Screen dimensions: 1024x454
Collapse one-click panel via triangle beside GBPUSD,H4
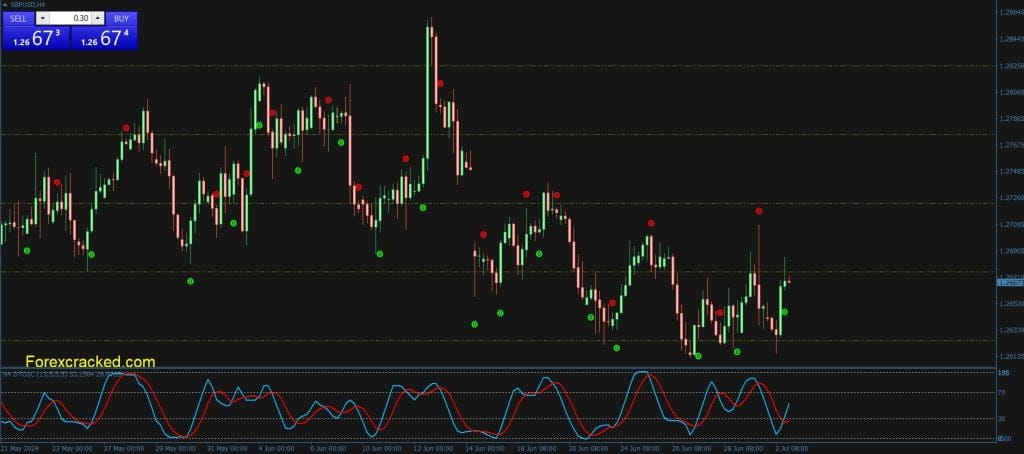6,4
